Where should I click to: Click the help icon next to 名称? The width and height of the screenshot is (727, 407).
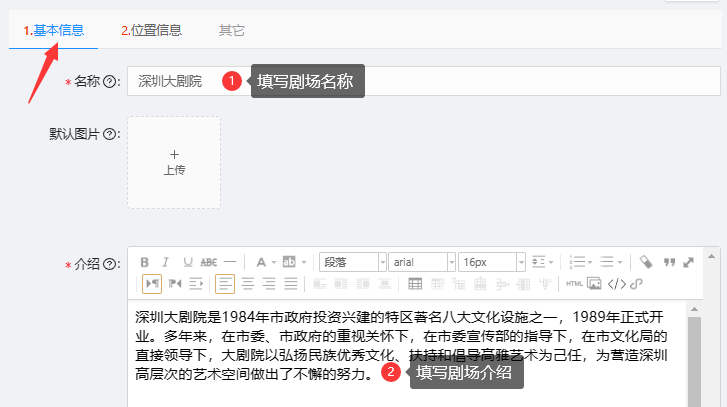pyautogui.click(x=109, y=82)
